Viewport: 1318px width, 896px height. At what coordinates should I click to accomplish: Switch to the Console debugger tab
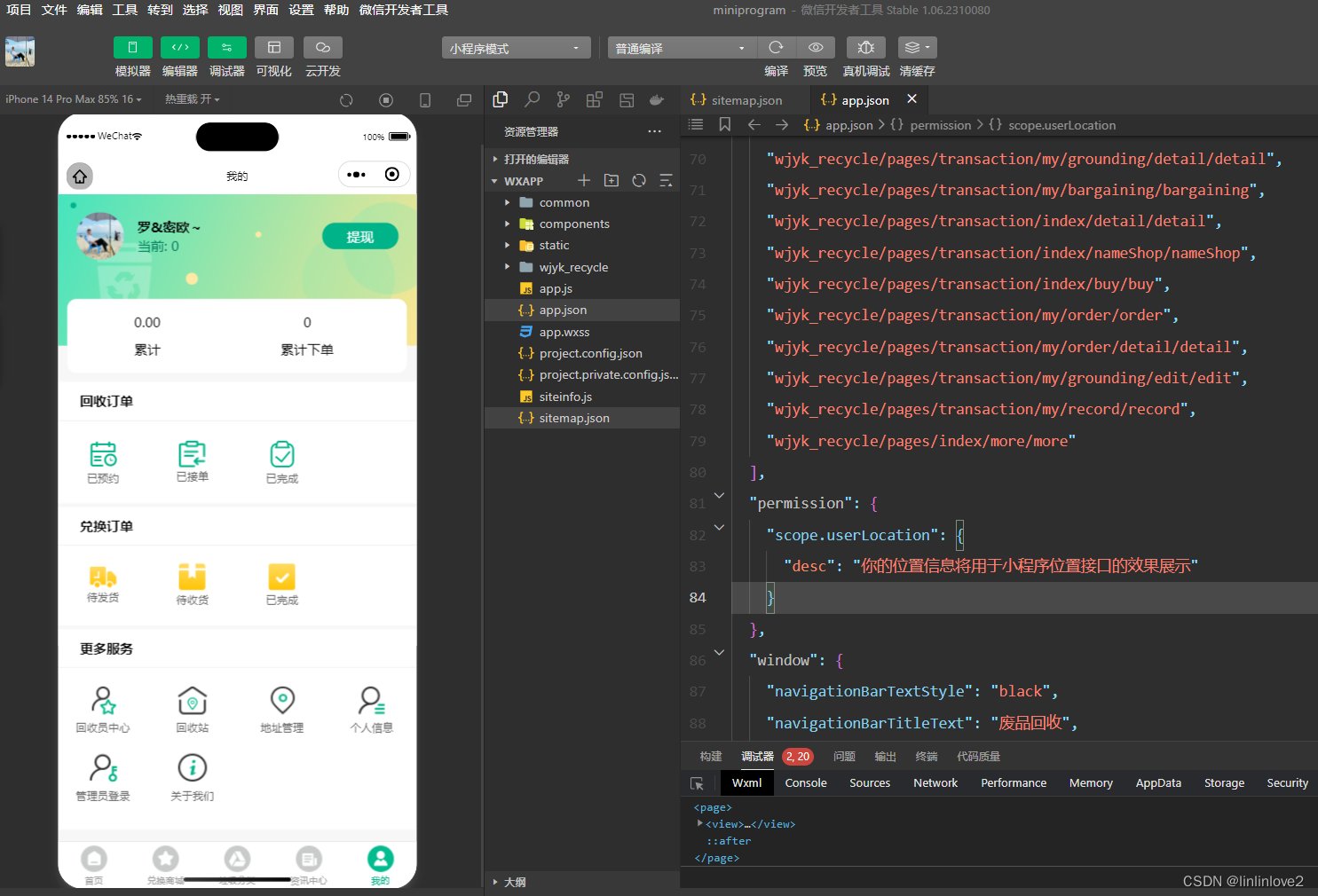[805, 783]
